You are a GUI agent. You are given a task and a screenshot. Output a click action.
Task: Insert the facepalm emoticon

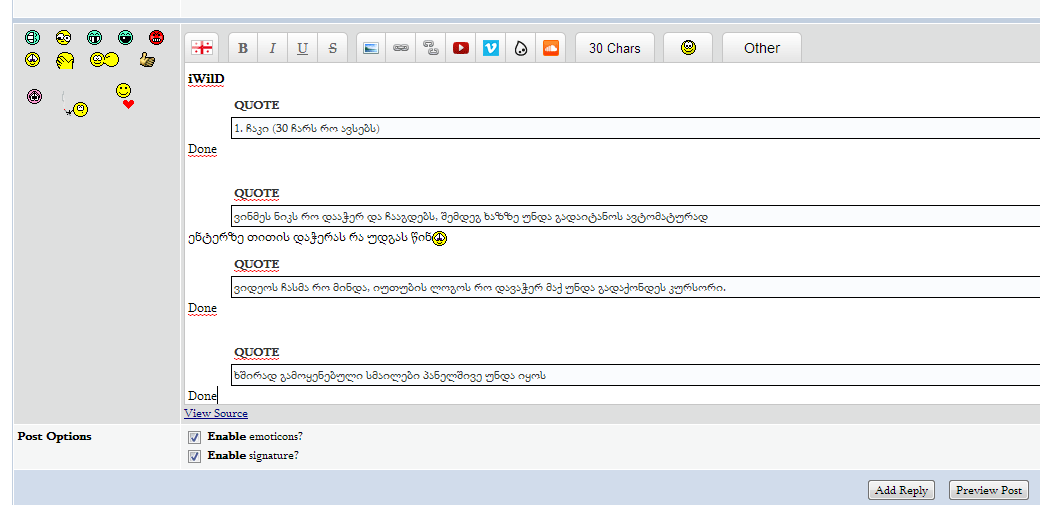pos(65,60)
